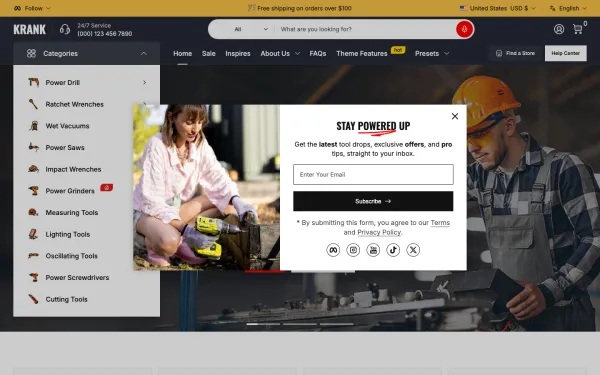
Task: Click the Find a Store button text
Action: 520,53
